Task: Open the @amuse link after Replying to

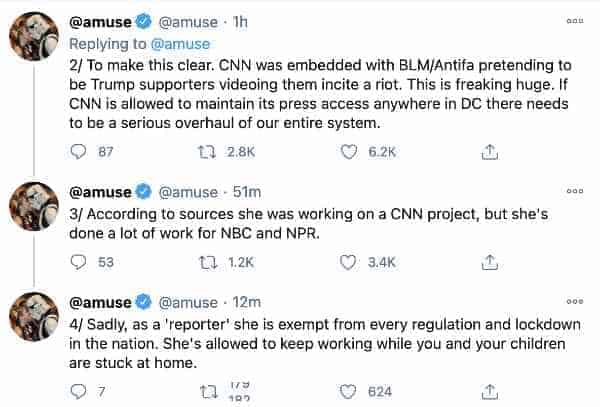Action: 180,44
